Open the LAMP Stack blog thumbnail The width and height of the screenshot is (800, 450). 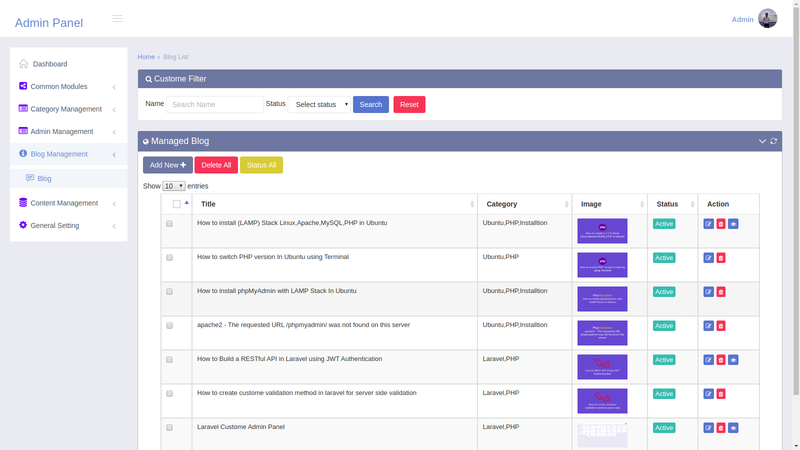[x=602, y=231]
